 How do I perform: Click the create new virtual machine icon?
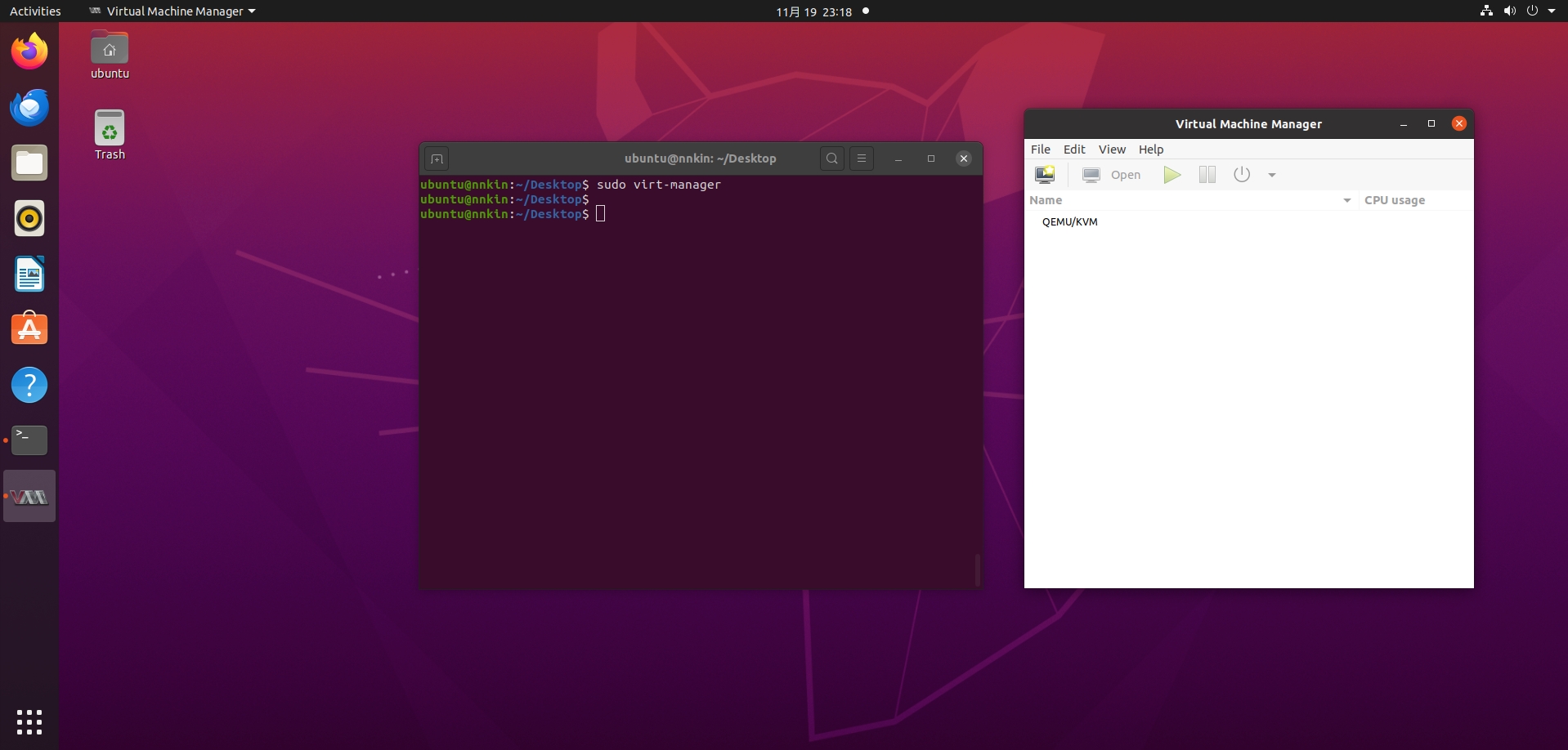[x=1045, y=175]
